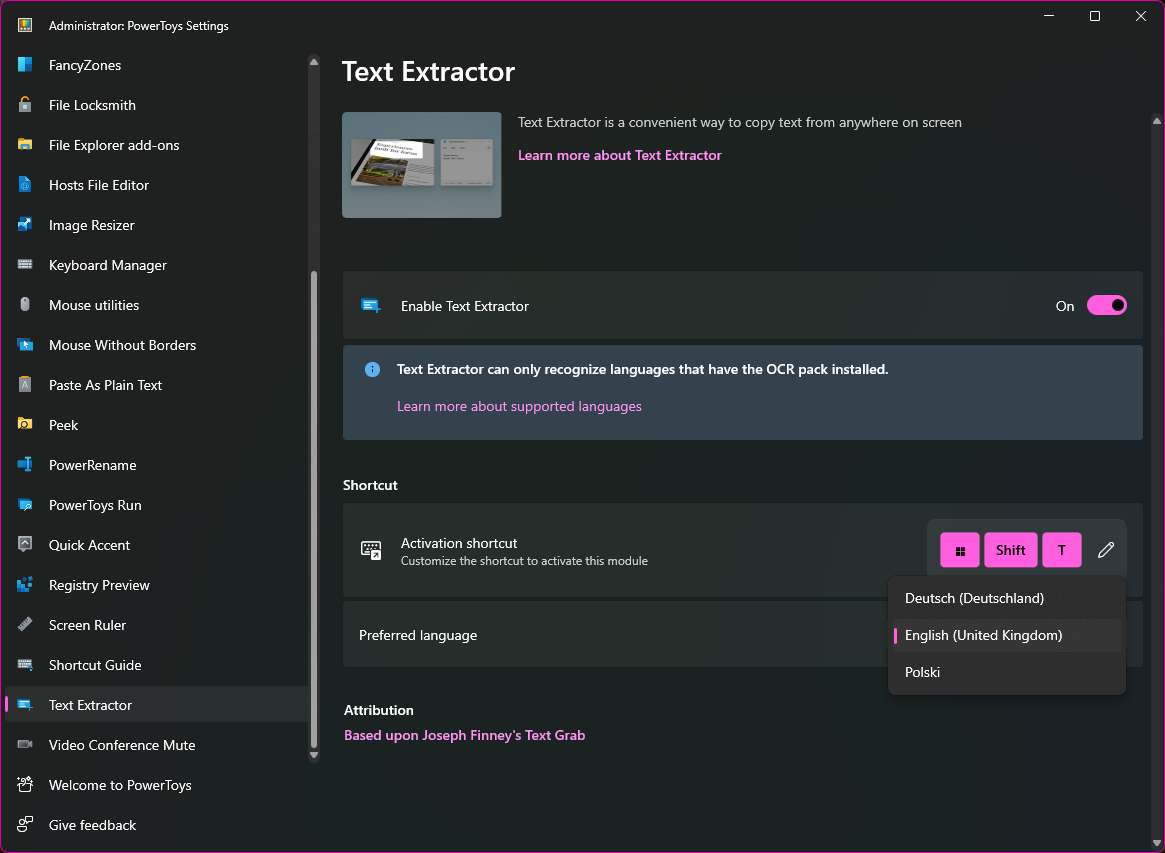Click the main pane scrollbar down arrow
This screenshot has width=1165, height=853.
1156,843
